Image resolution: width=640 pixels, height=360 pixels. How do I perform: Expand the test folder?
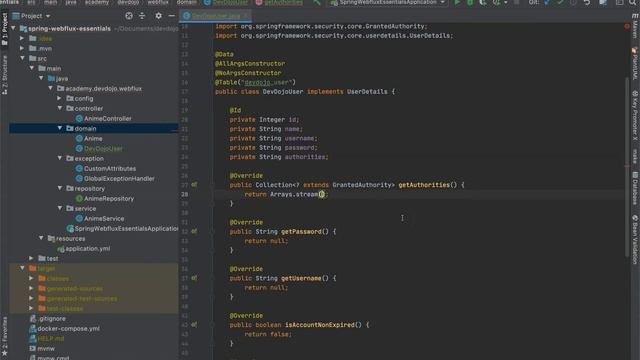click(x=31, y=258)
